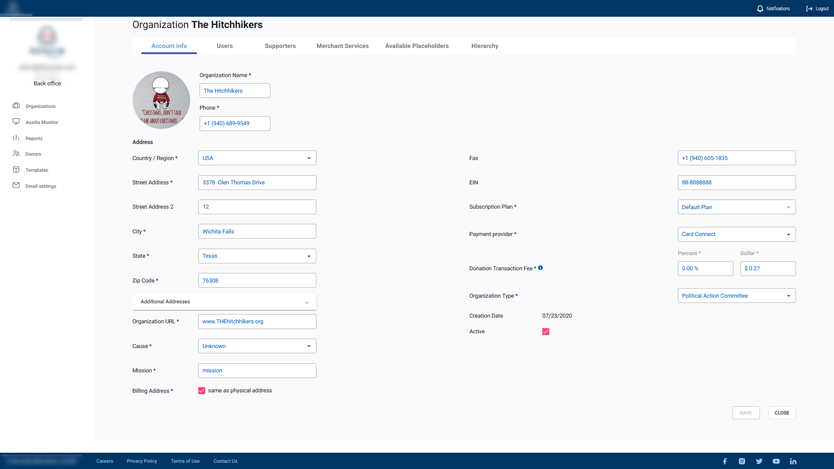Open the Donors sidebar icon

(16, 154)
